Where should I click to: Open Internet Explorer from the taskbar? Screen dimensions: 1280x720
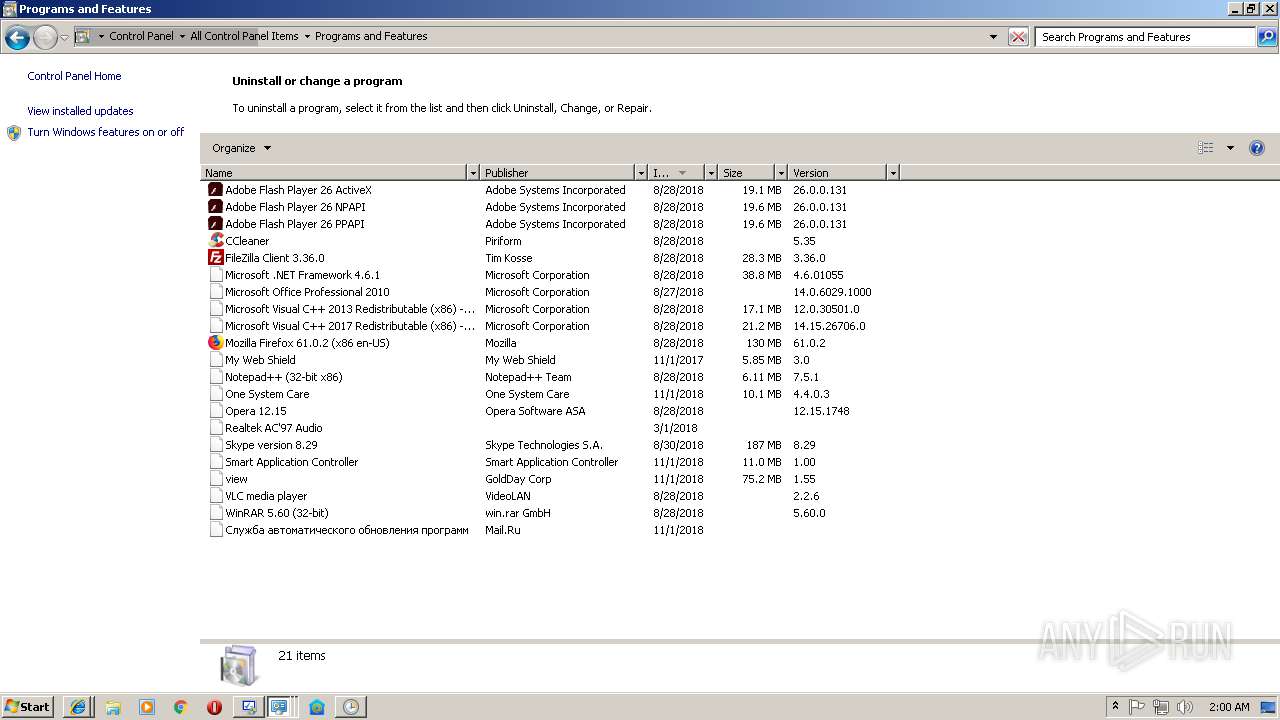click(78, 707)
